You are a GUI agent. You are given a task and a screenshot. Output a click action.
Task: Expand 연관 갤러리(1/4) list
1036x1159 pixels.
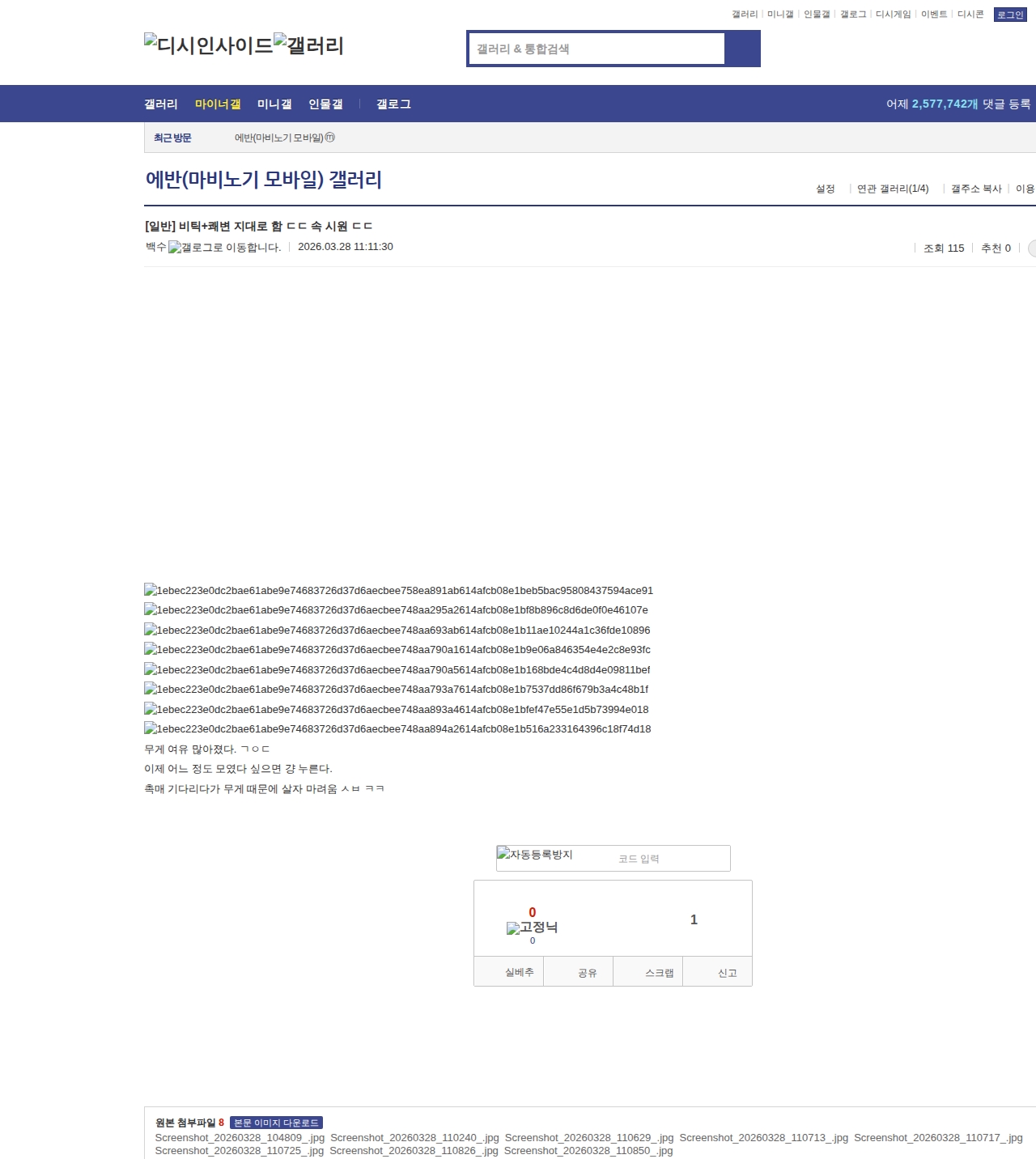[x=893, y=189]
